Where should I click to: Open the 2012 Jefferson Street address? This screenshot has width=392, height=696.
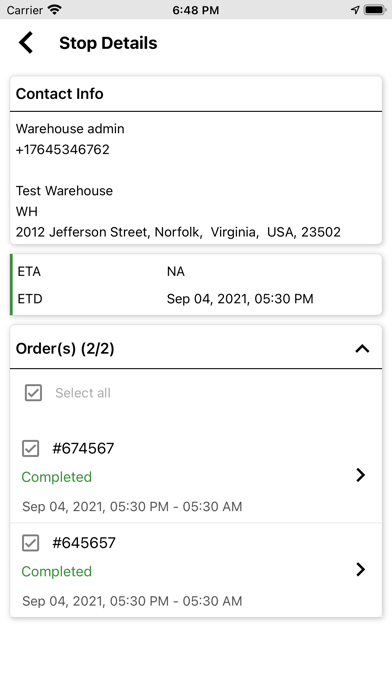tap(178, 232)
